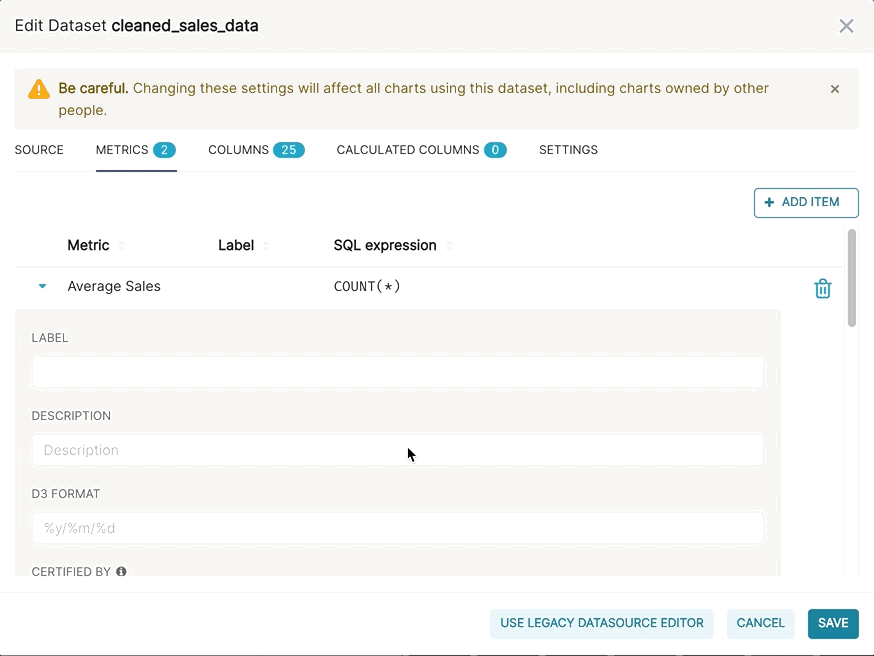Screen dimensions: 874x656
Task: Focus the Description text field
Action: point(397,450)
